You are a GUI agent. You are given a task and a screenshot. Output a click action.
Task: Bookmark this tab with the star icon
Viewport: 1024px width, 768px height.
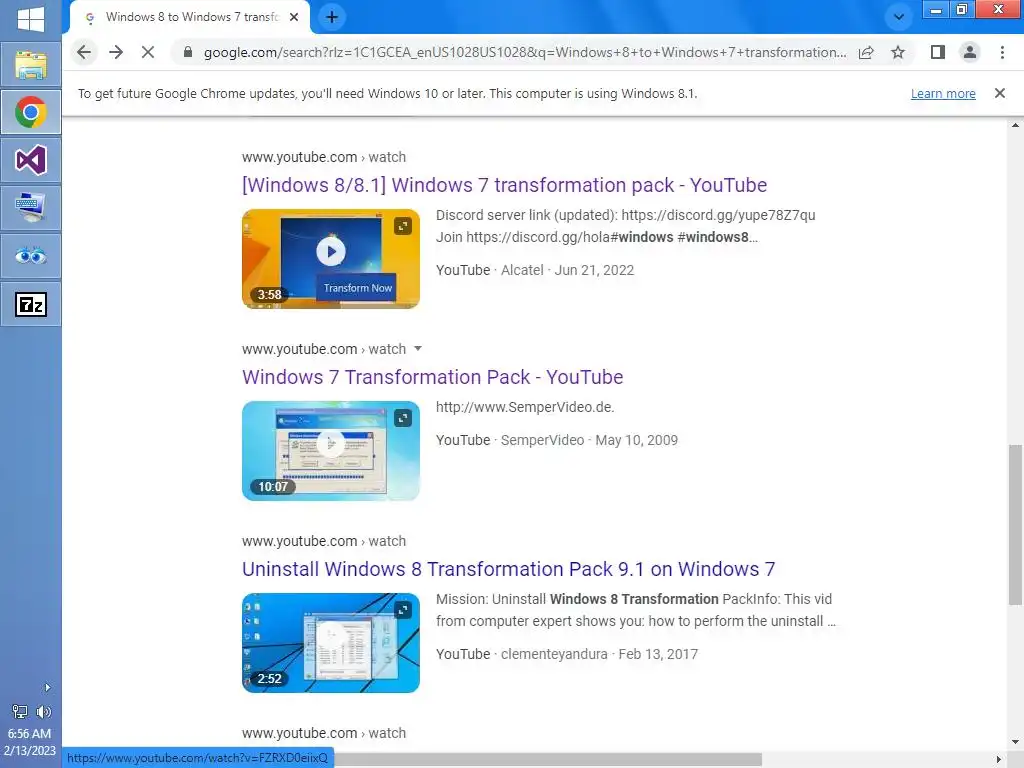(898, 52)
